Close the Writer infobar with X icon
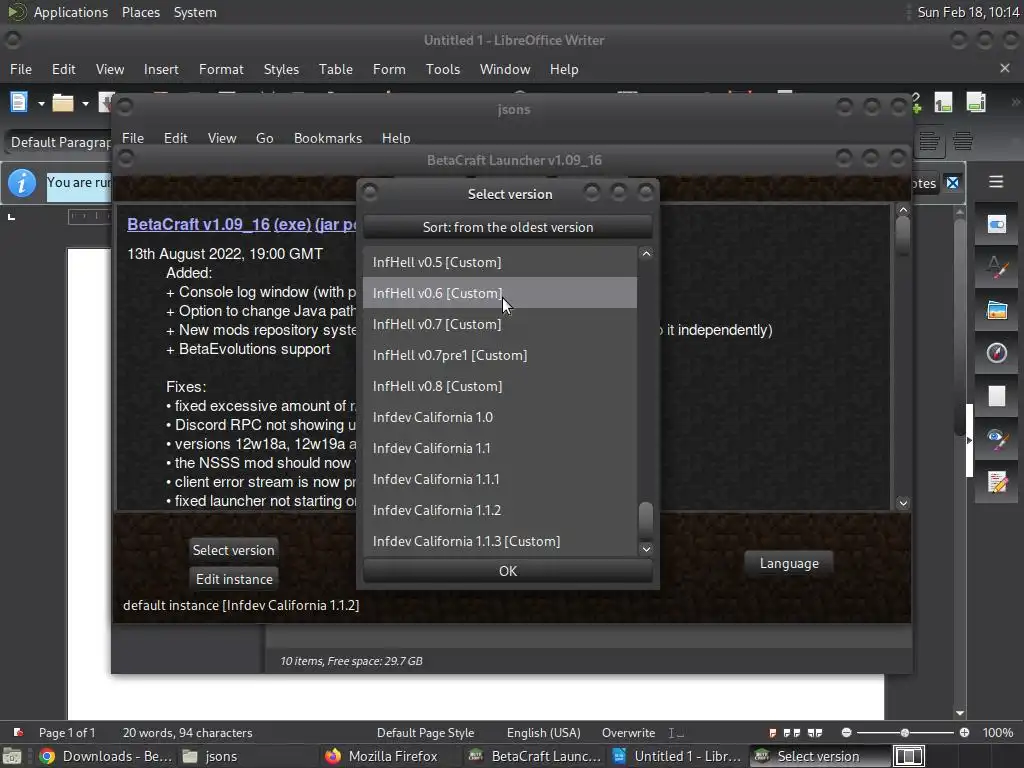The height and width of the screenshot is (768, 1024). click(953, 183)
